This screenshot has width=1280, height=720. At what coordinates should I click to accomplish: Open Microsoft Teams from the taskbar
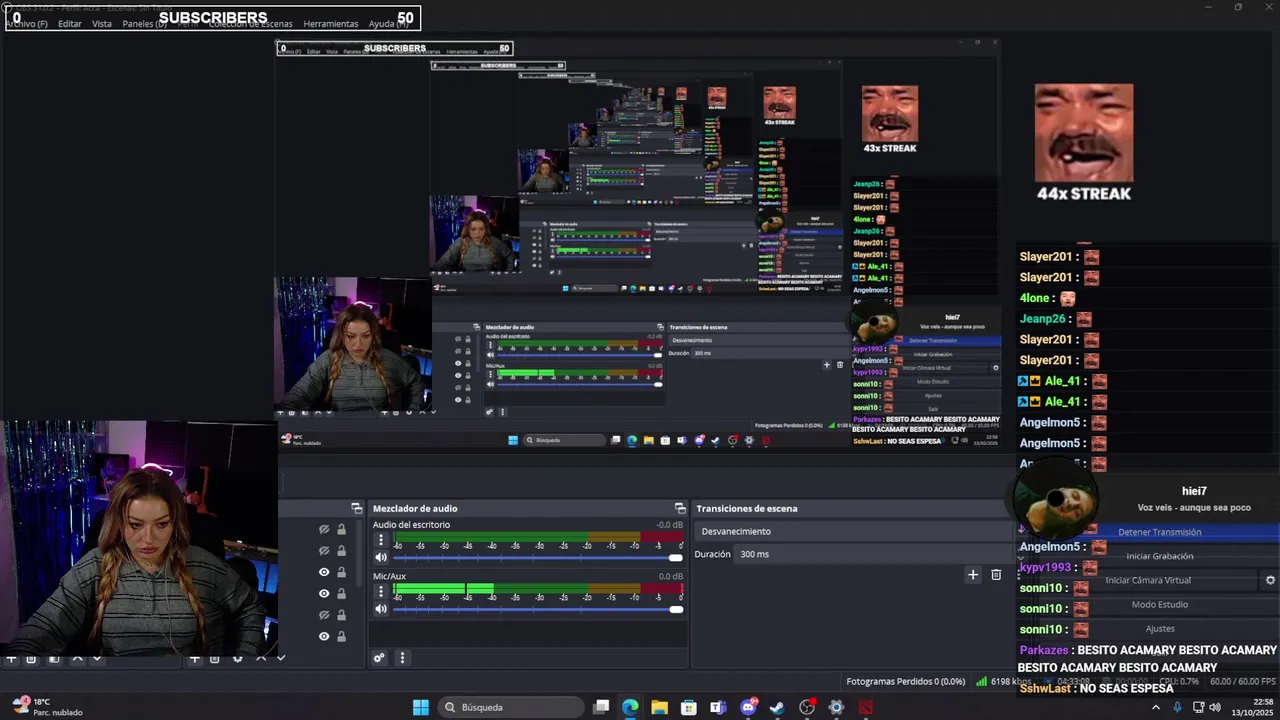pos(718,707)
